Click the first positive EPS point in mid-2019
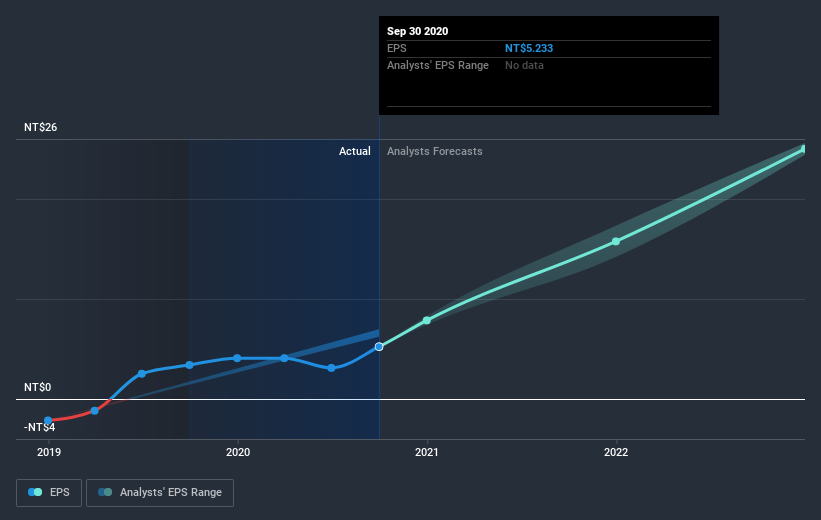 (142, 373)
